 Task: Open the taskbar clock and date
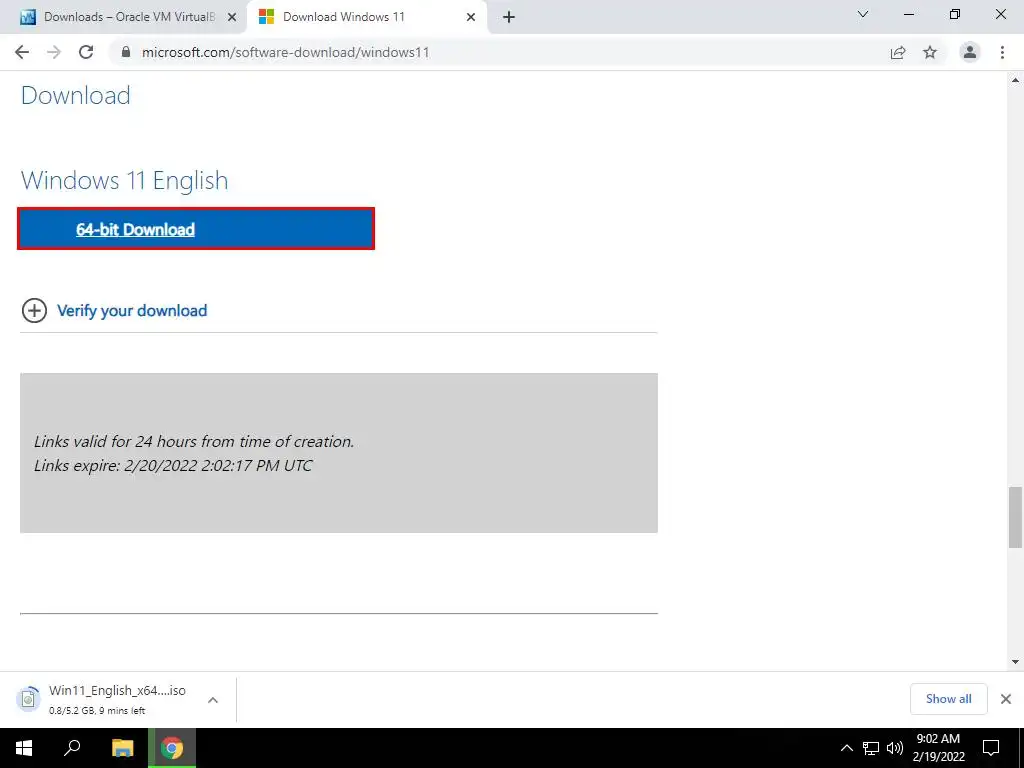point(938,748)
